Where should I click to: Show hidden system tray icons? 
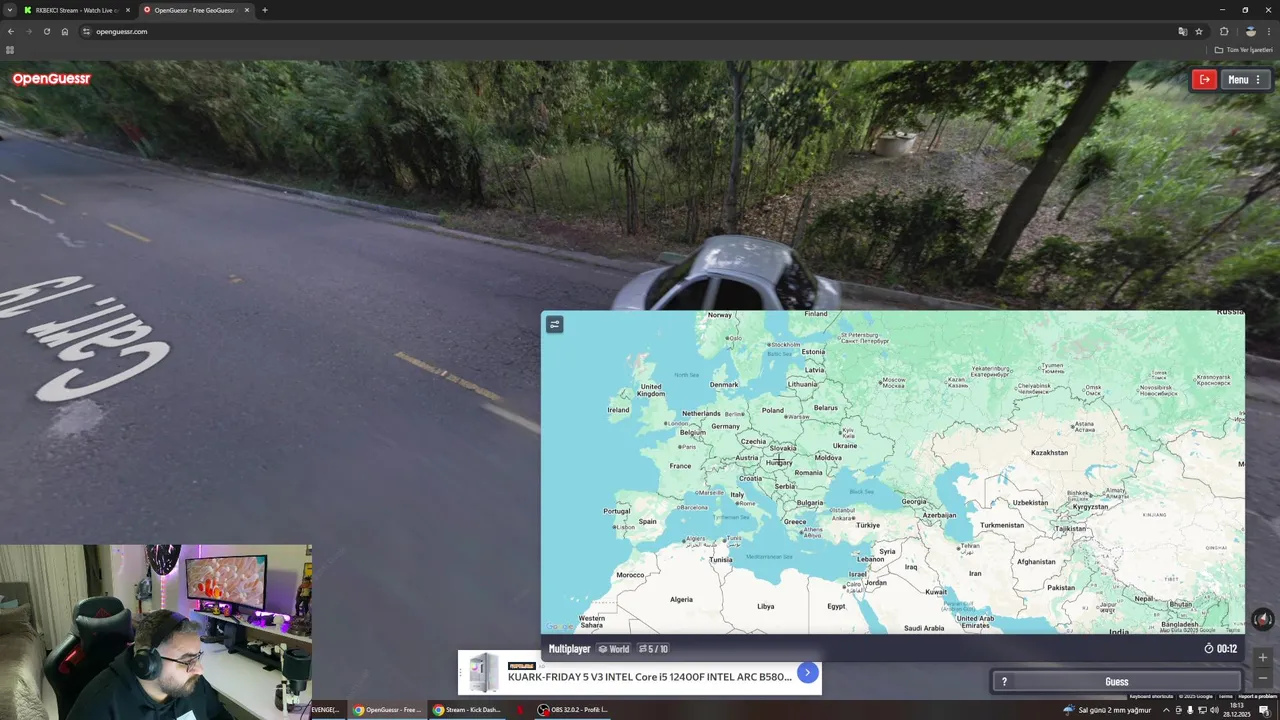pyautogui.click(x=1166, y=710)
